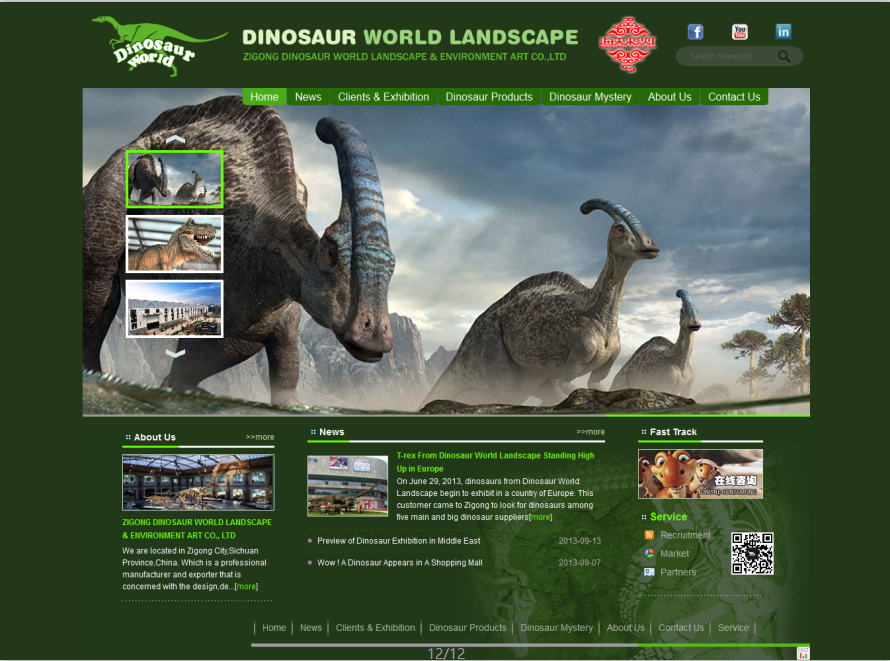Image resolution: width=890 pixels, height=661 pixels.
Task: Click the >>more link in About Us section
Action: pos(260,437)
